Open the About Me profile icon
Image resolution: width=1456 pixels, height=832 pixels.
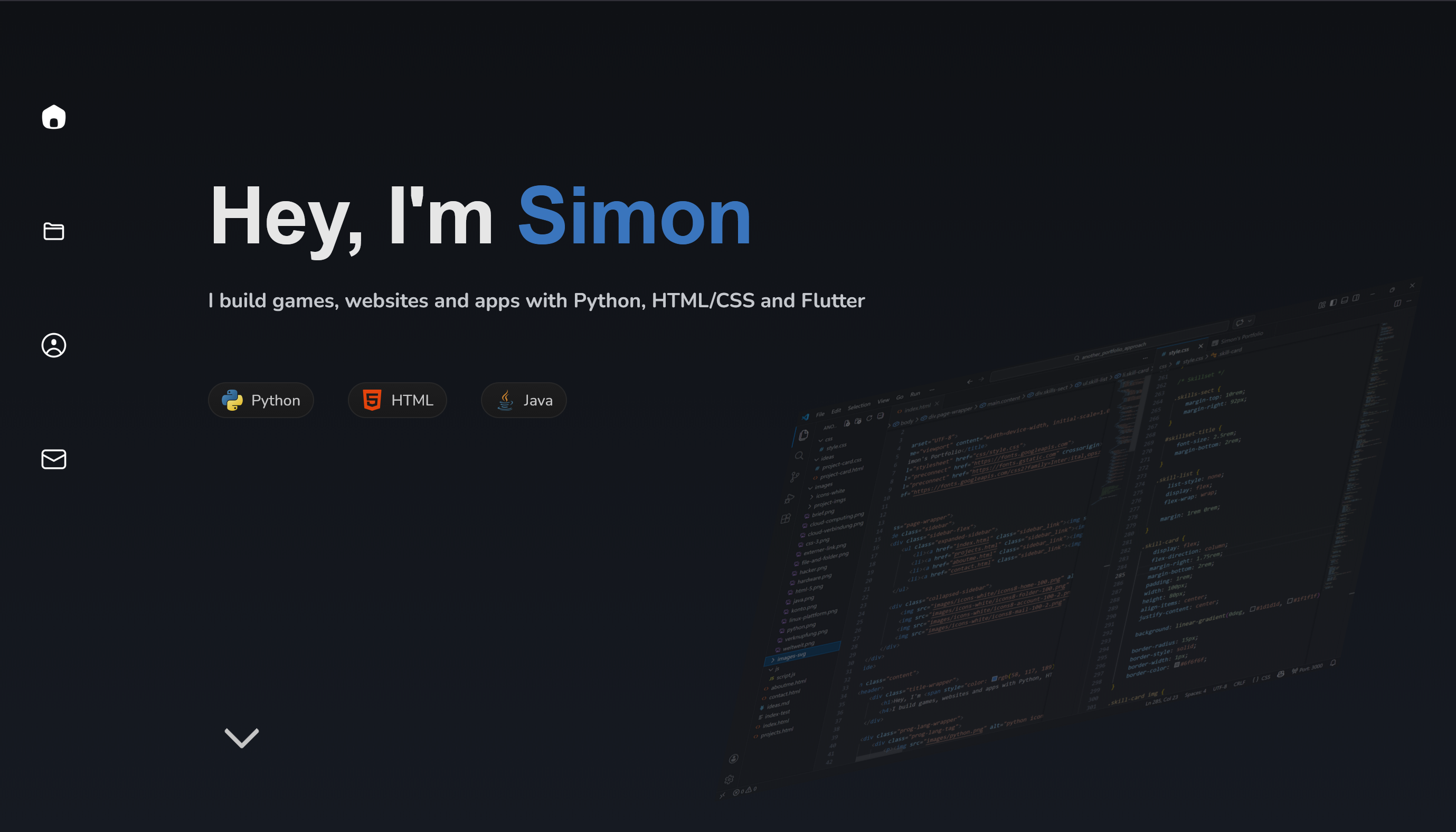(54, 345)
